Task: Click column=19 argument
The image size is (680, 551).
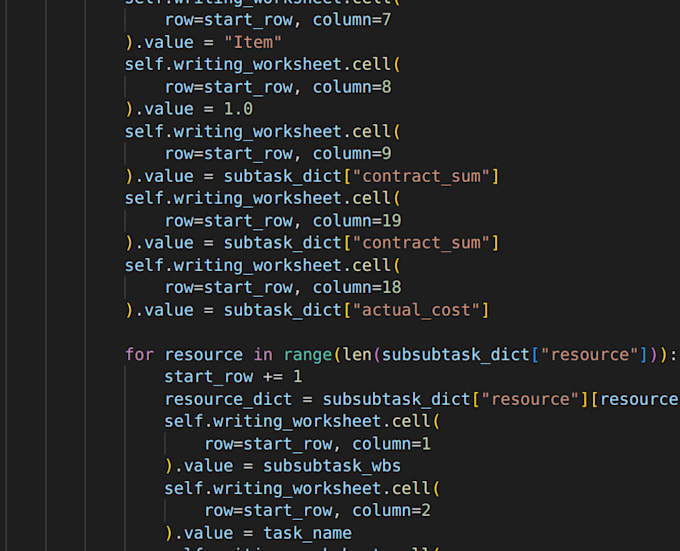Action: pos(357,221)
